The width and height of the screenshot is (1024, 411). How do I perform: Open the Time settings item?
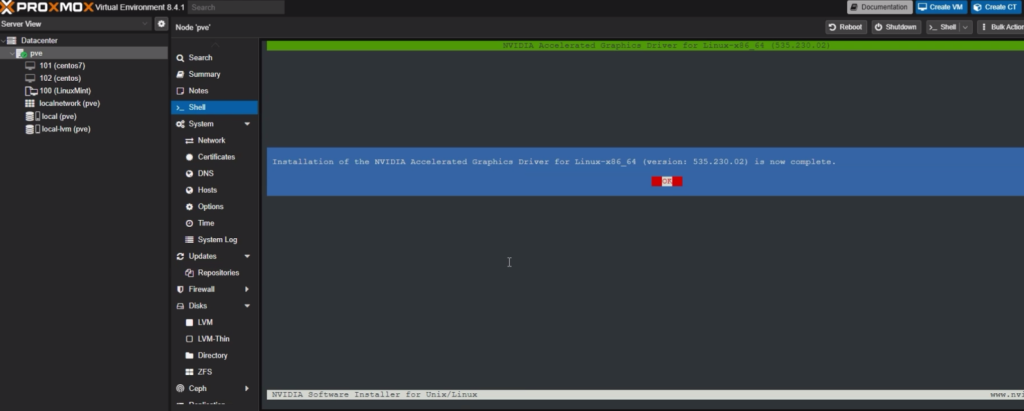coord(206,223)
